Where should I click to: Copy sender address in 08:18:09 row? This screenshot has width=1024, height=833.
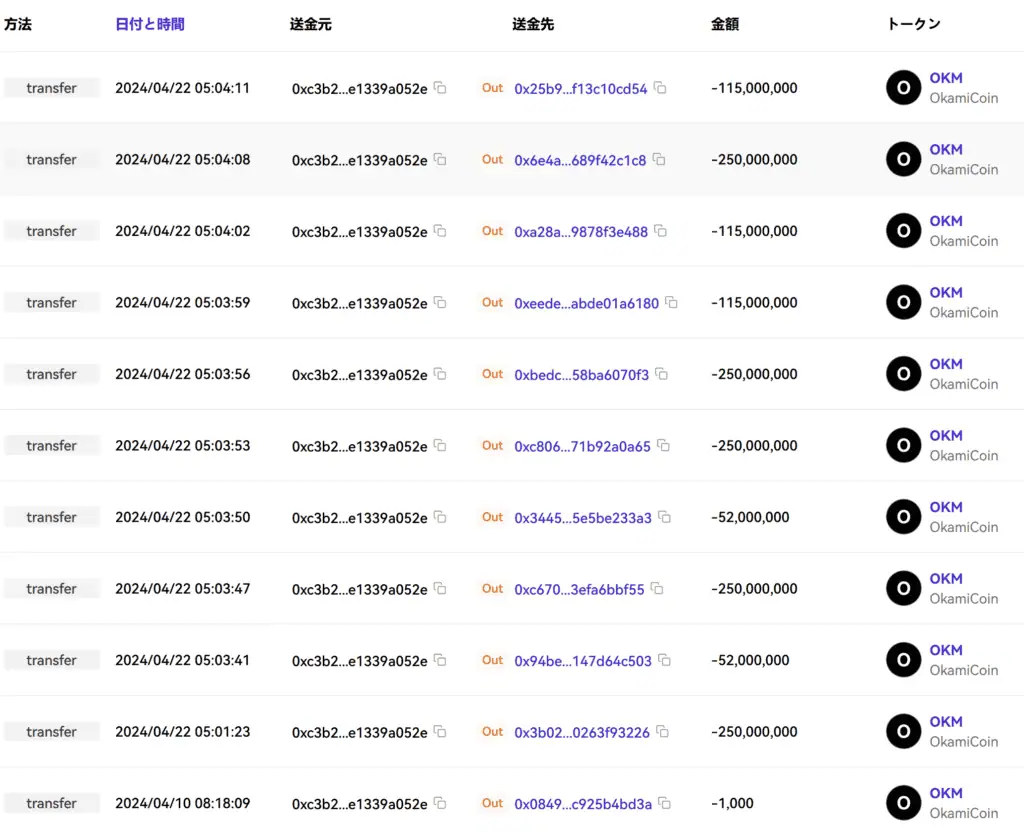[440, 803]
